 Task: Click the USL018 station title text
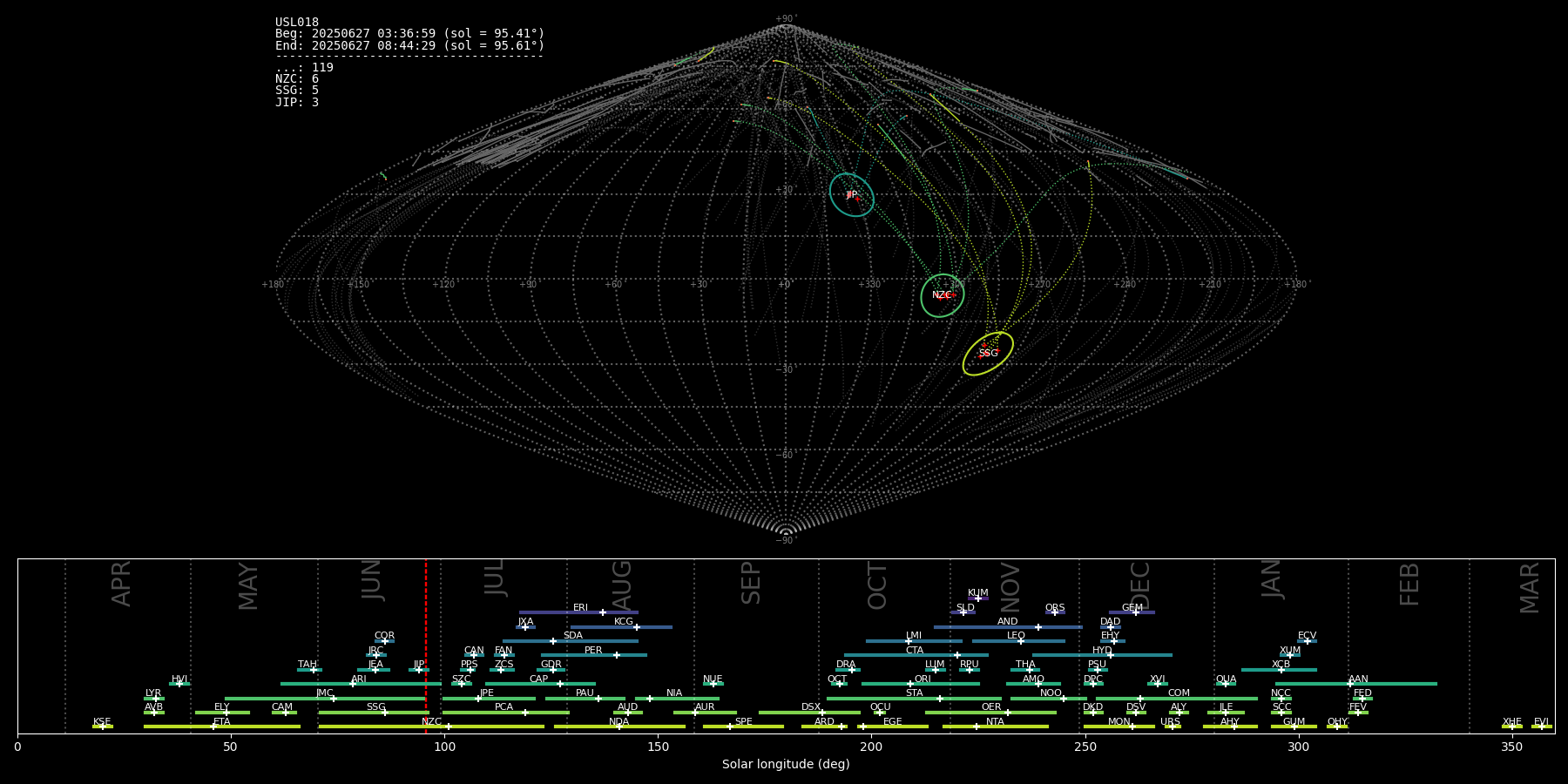coord(297,23)
